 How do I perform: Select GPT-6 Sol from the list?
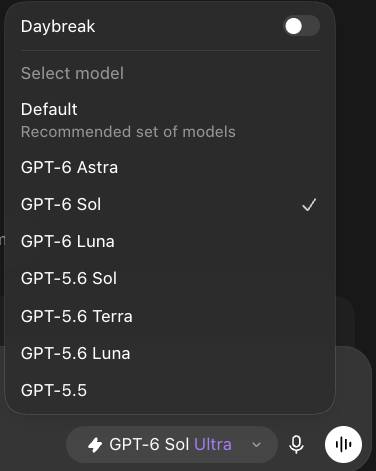click(x=170, y=204)
